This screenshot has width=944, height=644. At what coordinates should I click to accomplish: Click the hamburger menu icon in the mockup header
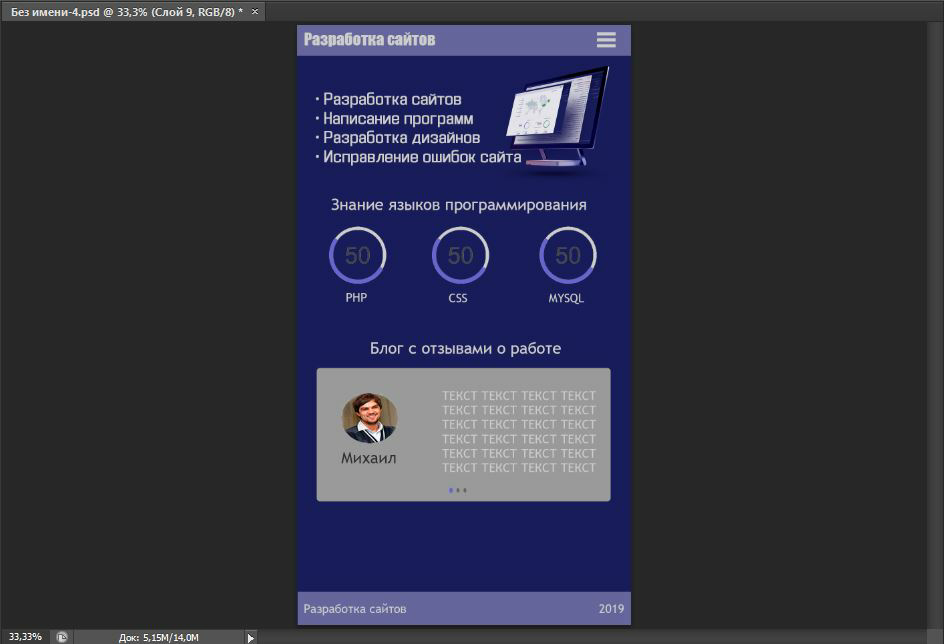(606, 40)
